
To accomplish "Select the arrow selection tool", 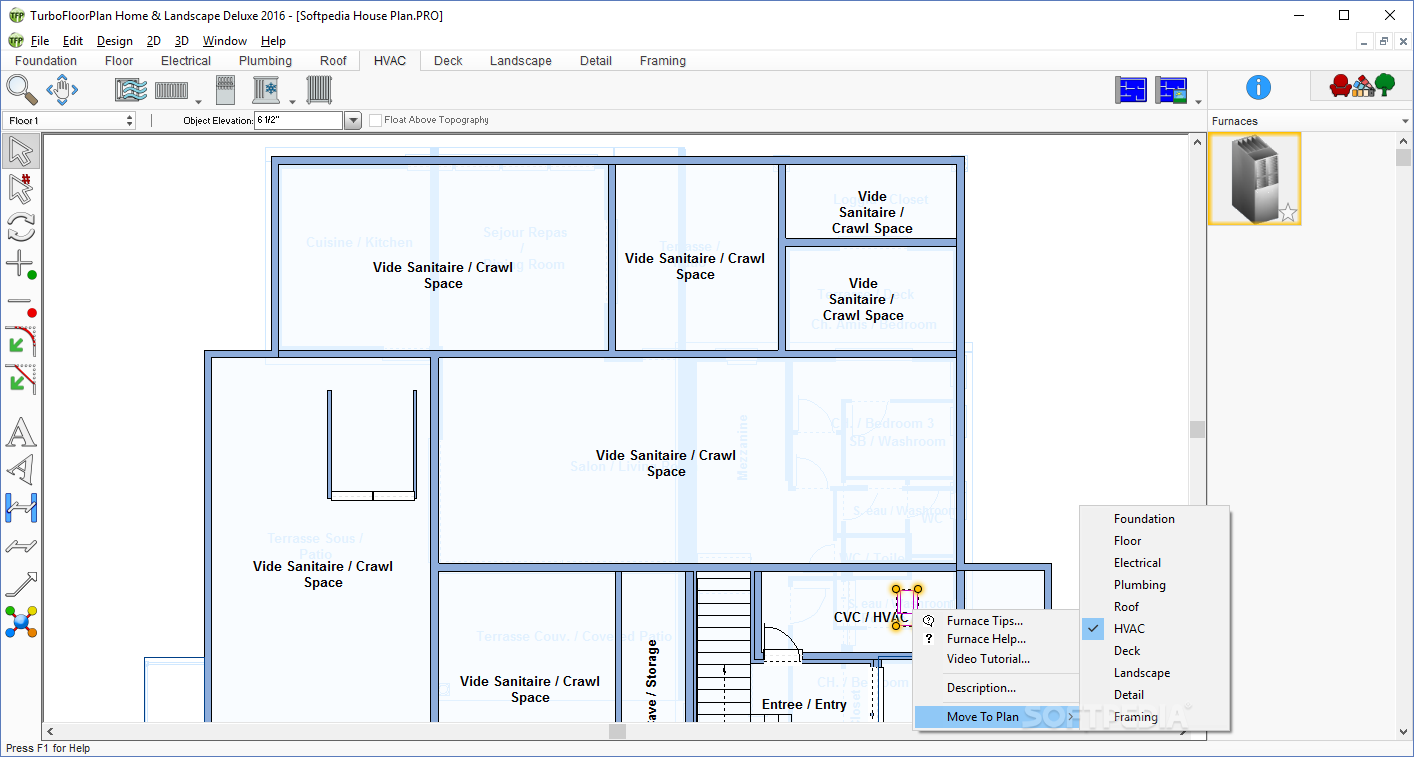I will (21, 152).
